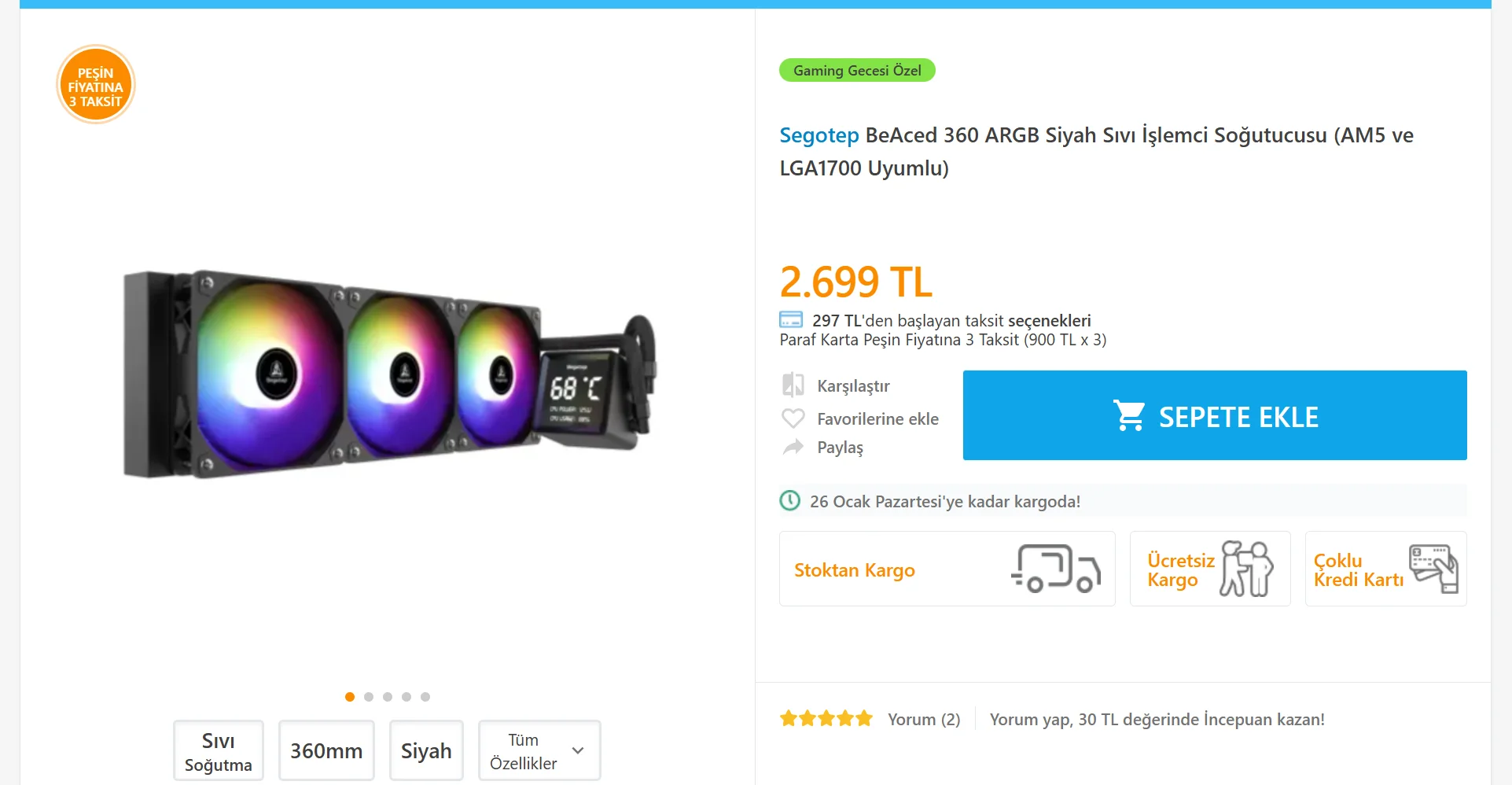Open the taksit seçenekleri installment options
Screen dimensions: 1512x785
coord(1049,321)
